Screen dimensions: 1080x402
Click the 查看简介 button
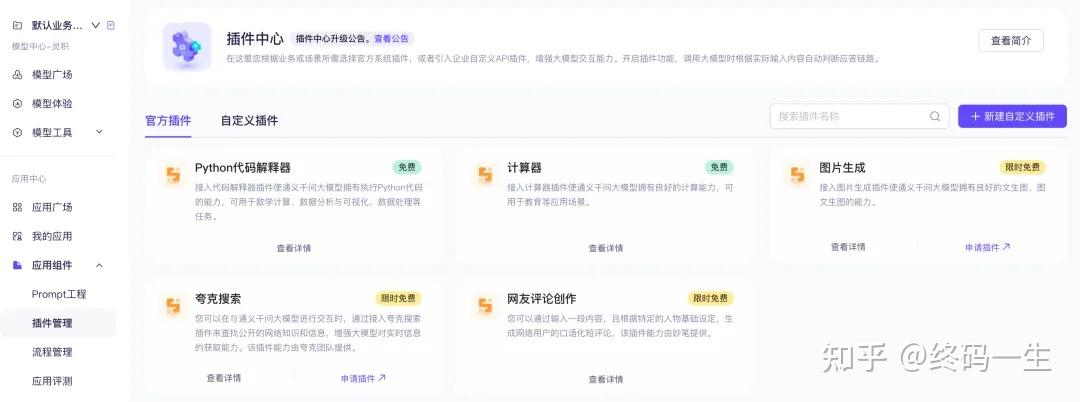1010,41
